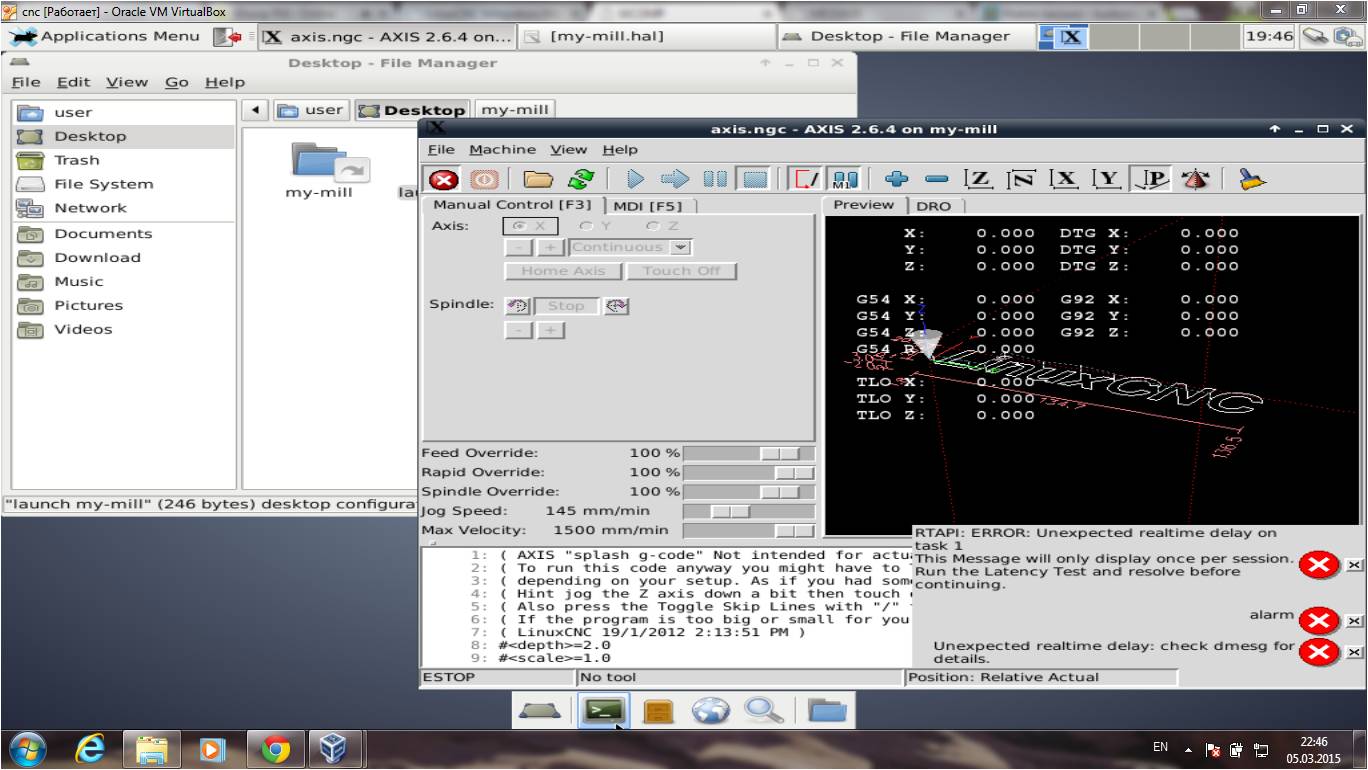Select the Preview tab
This screenshot has width=1368, height=770.
(x=864, y=205)
